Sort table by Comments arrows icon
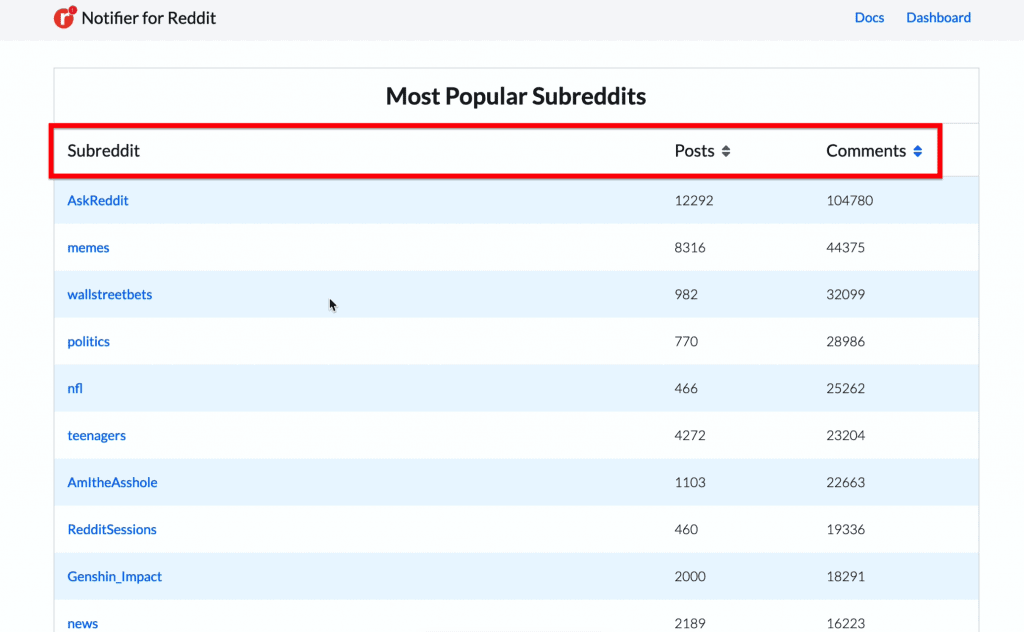 tap(918, 151)
